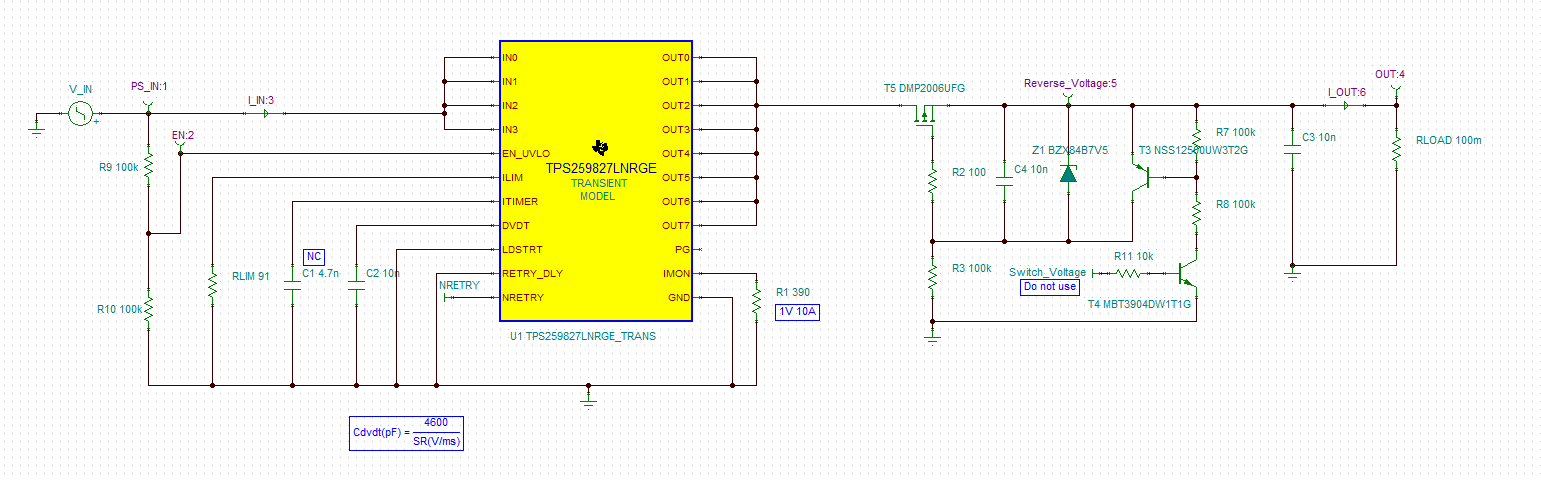Select the V_IN voltage source symbol
The height and width of the screenshot is (481, 1541).
click(79, 113)
